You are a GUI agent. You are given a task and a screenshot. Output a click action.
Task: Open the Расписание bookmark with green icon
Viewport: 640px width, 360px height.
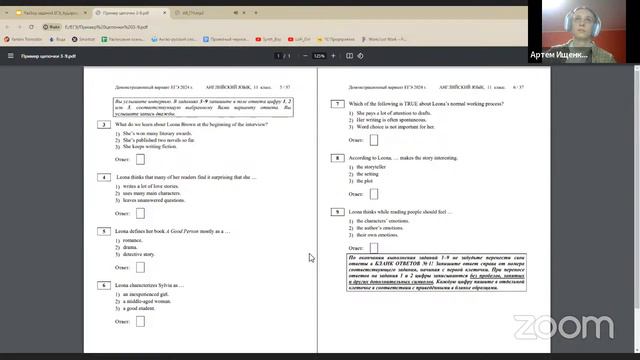(x=122, y=39)
